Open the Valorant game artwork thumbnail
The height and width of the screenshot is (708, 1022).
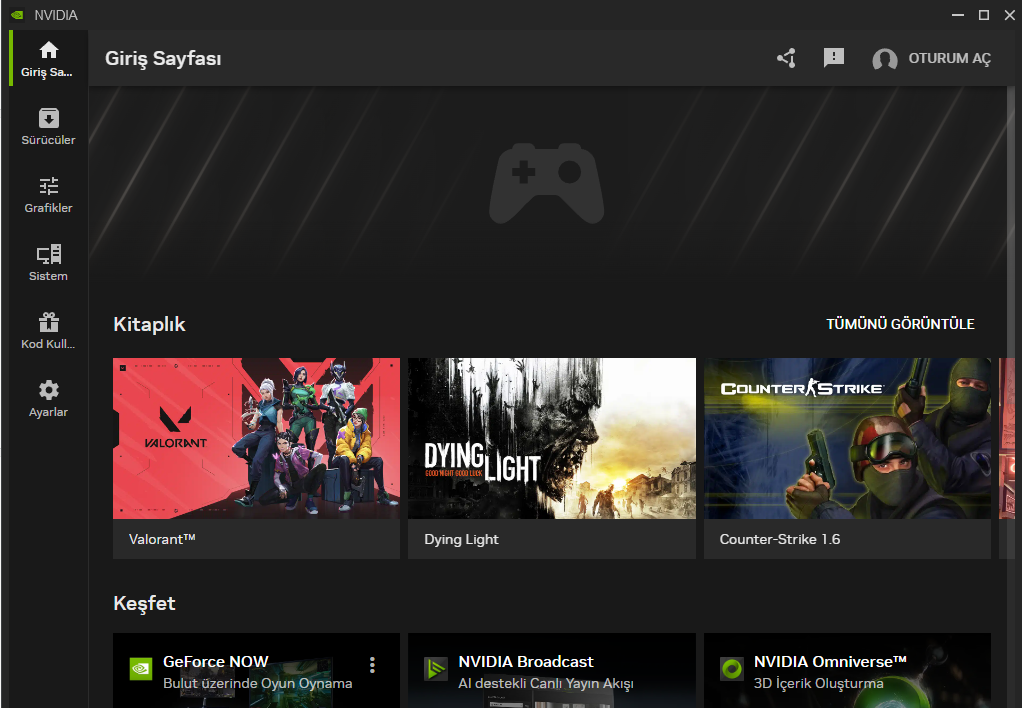click(x=256, y=438)
